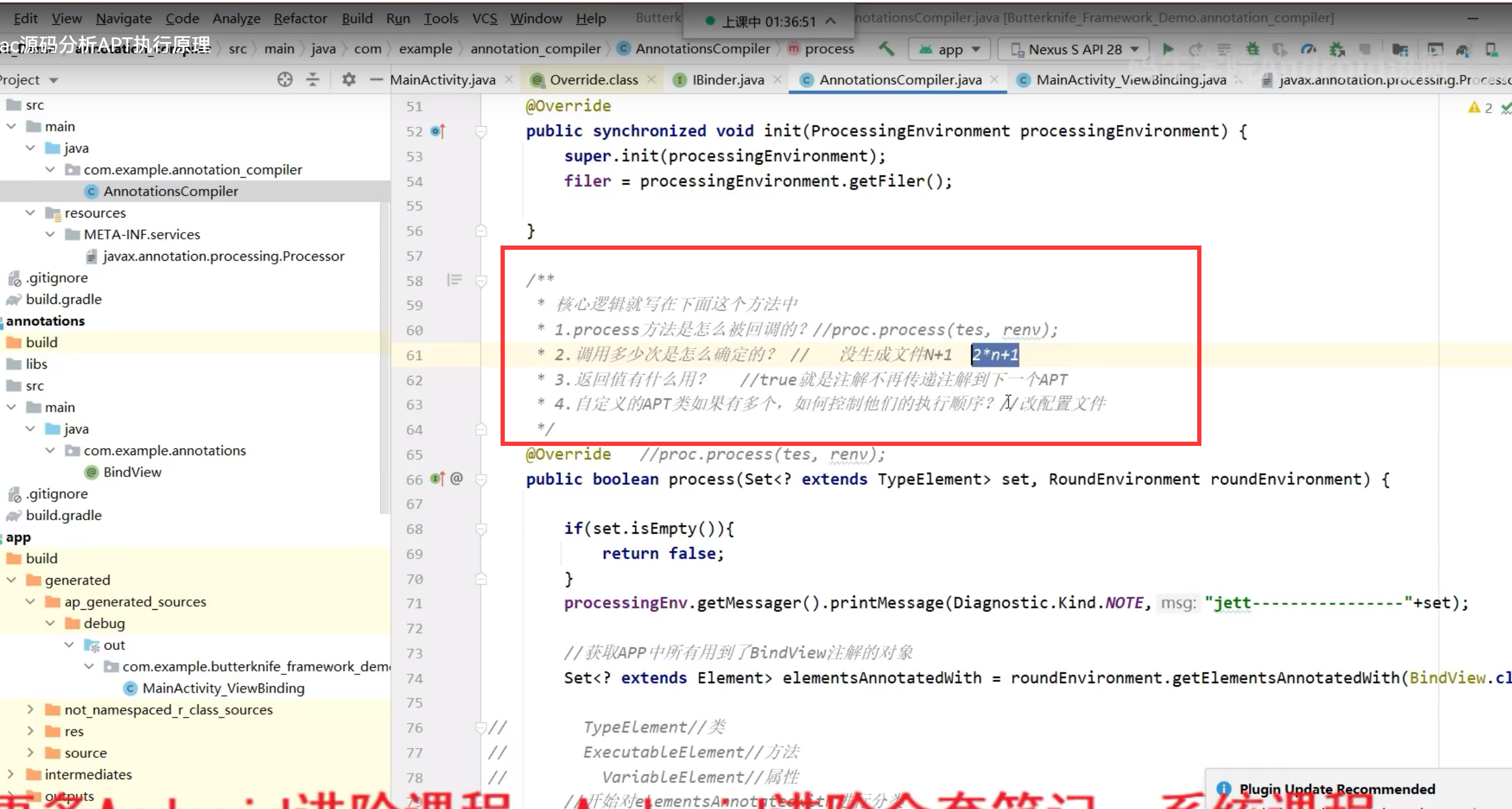1512x809 pixels.
Task: Open the project structure folder icon
Action: click(x=1400, y=49)
